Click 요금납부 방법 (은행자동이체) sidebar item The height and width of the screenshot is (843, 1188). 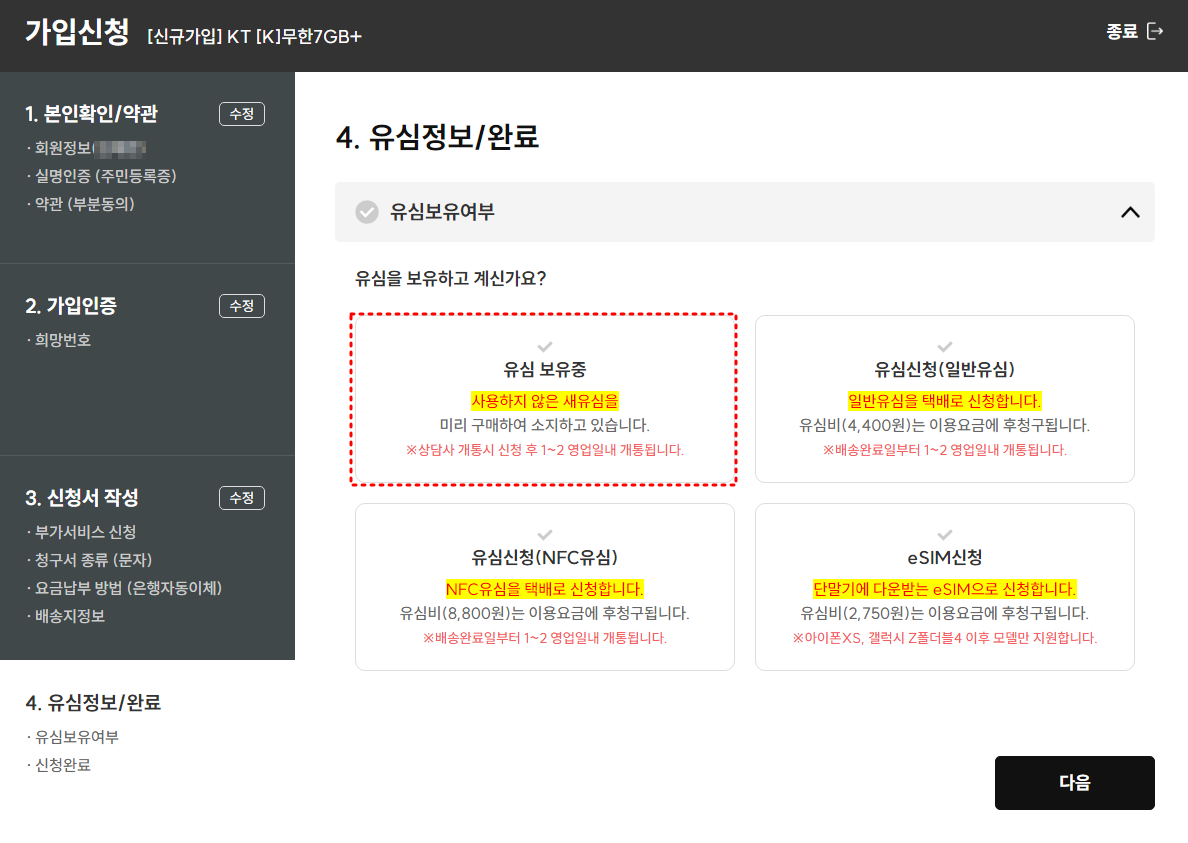pos(129,588)
